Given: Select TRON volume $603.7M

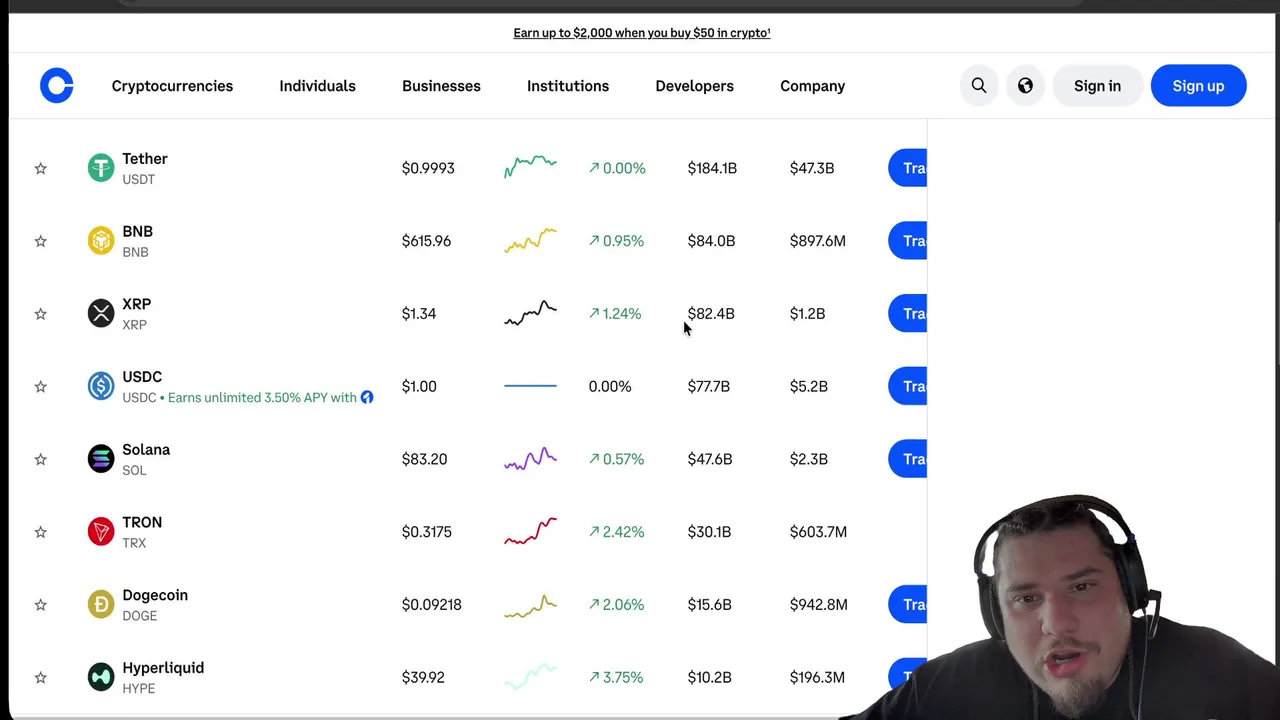Looking at the screenshot, I should [x=818, y=532].
